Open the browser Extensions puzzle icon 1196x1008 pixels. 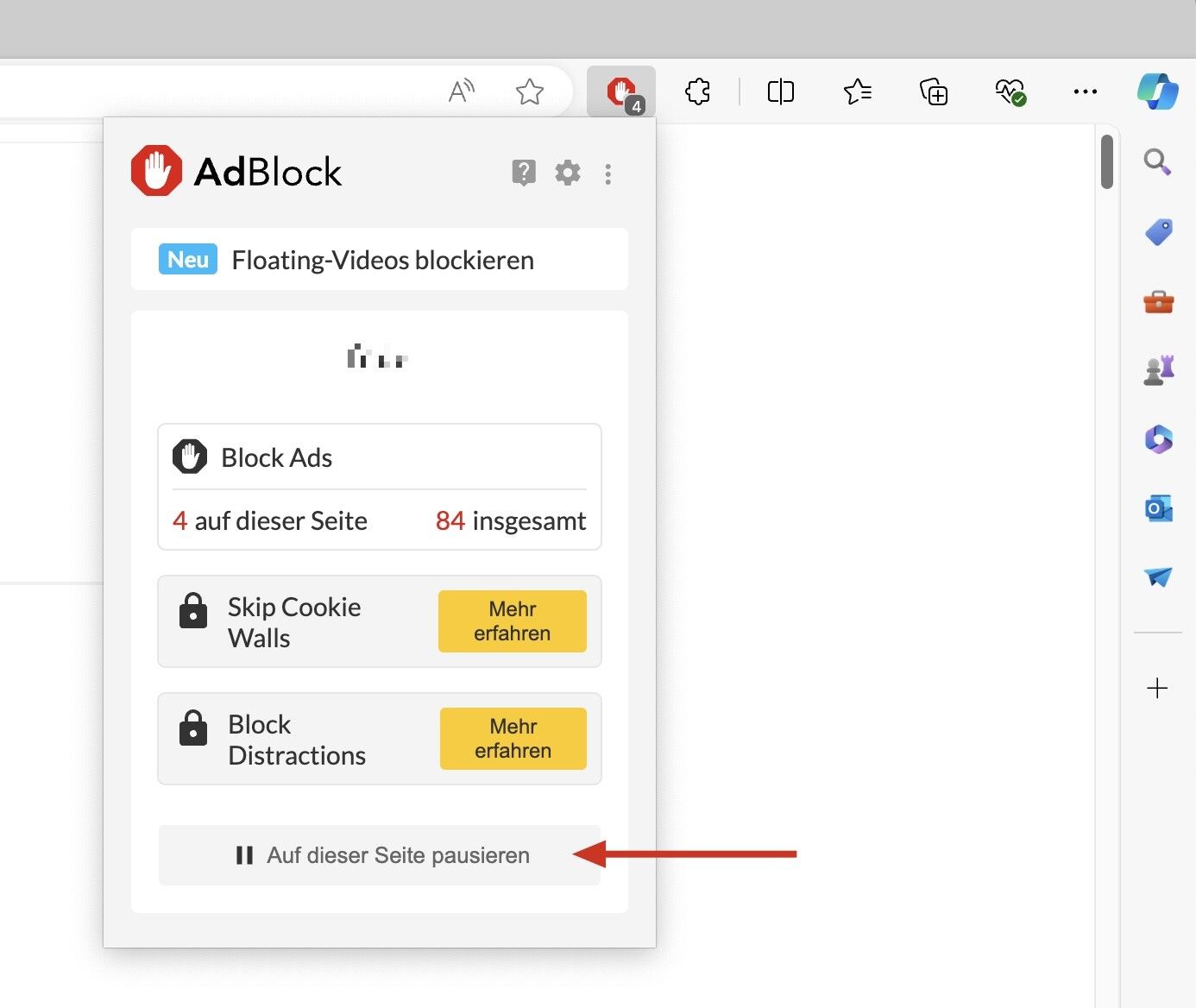pyautogui.click(x=697, y=91)
